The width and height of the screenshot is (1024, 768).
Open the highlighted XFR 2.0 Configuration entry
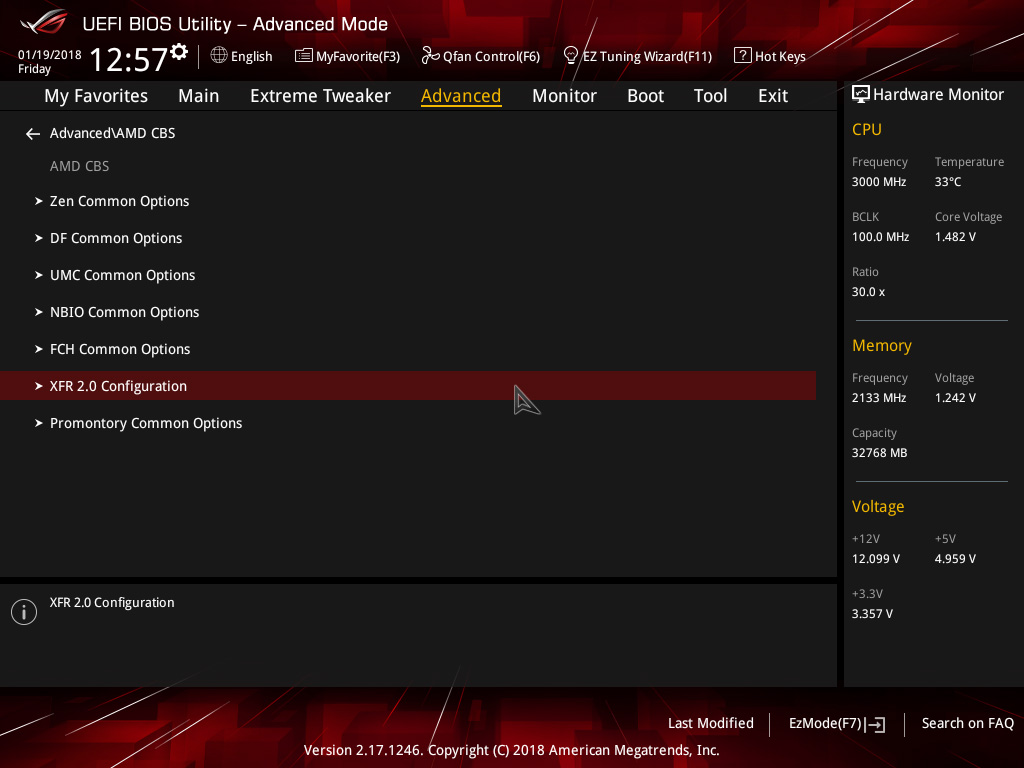[x=408, y=386]
